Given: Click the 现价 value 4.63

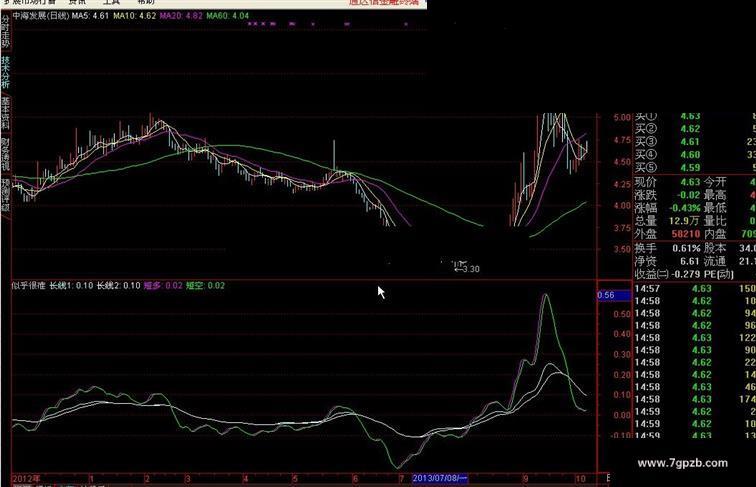Looking at the screenshot, I should [x=690, y=182].
